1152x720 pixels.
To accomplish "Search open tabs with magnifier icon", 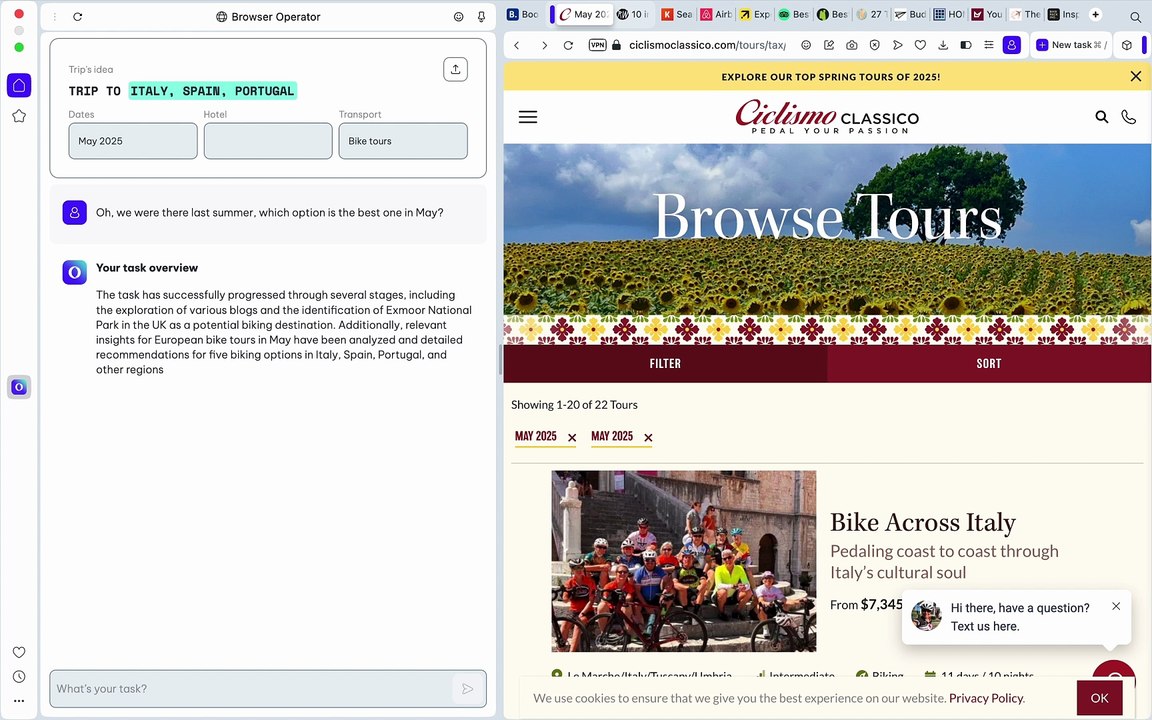I will click(1136, 16).
